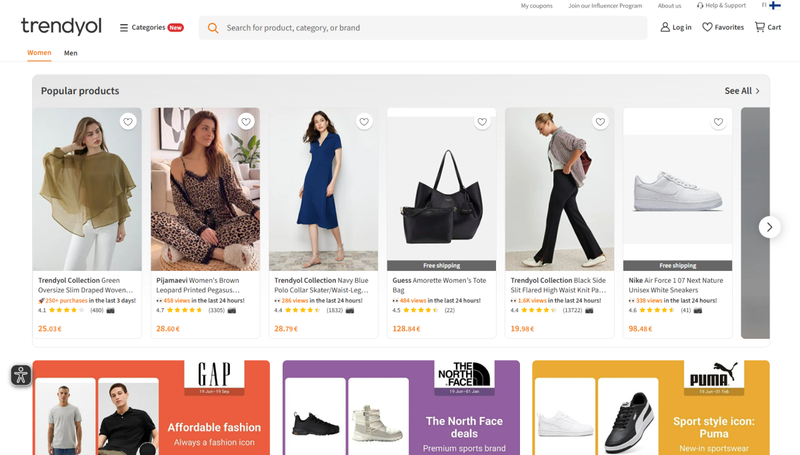800x455 pixels.
Task: Click Nike Air Force 1 07 title
Action: pos(676,285)
